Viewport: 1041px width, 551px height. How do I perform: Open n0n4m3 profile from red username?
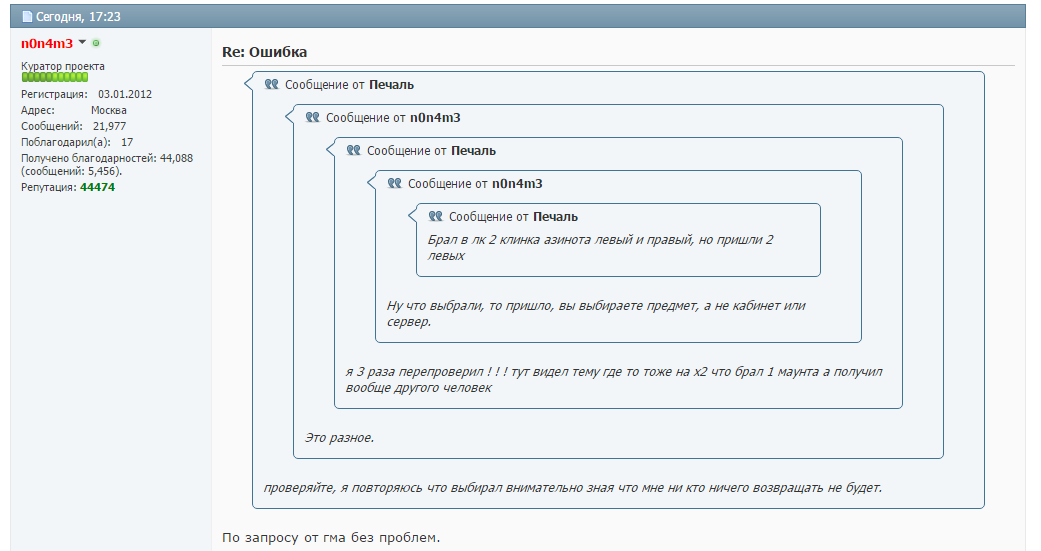tap(47, 43)
